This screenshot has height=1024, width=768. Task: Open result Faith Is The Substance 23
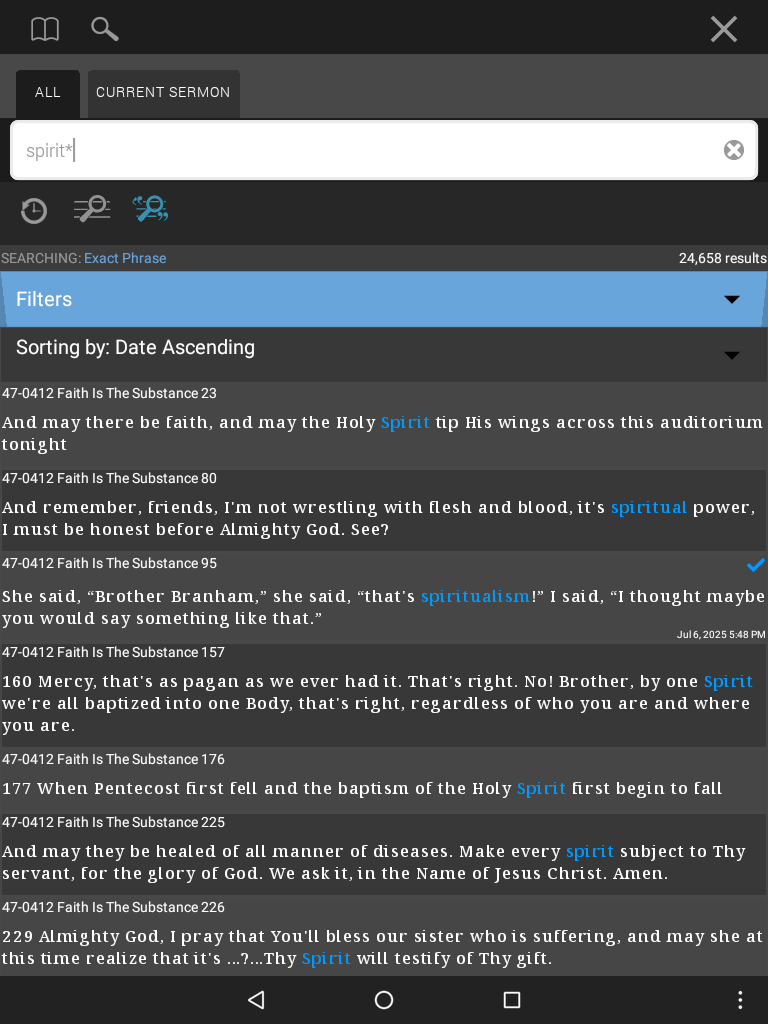click(x=384, y=424)
